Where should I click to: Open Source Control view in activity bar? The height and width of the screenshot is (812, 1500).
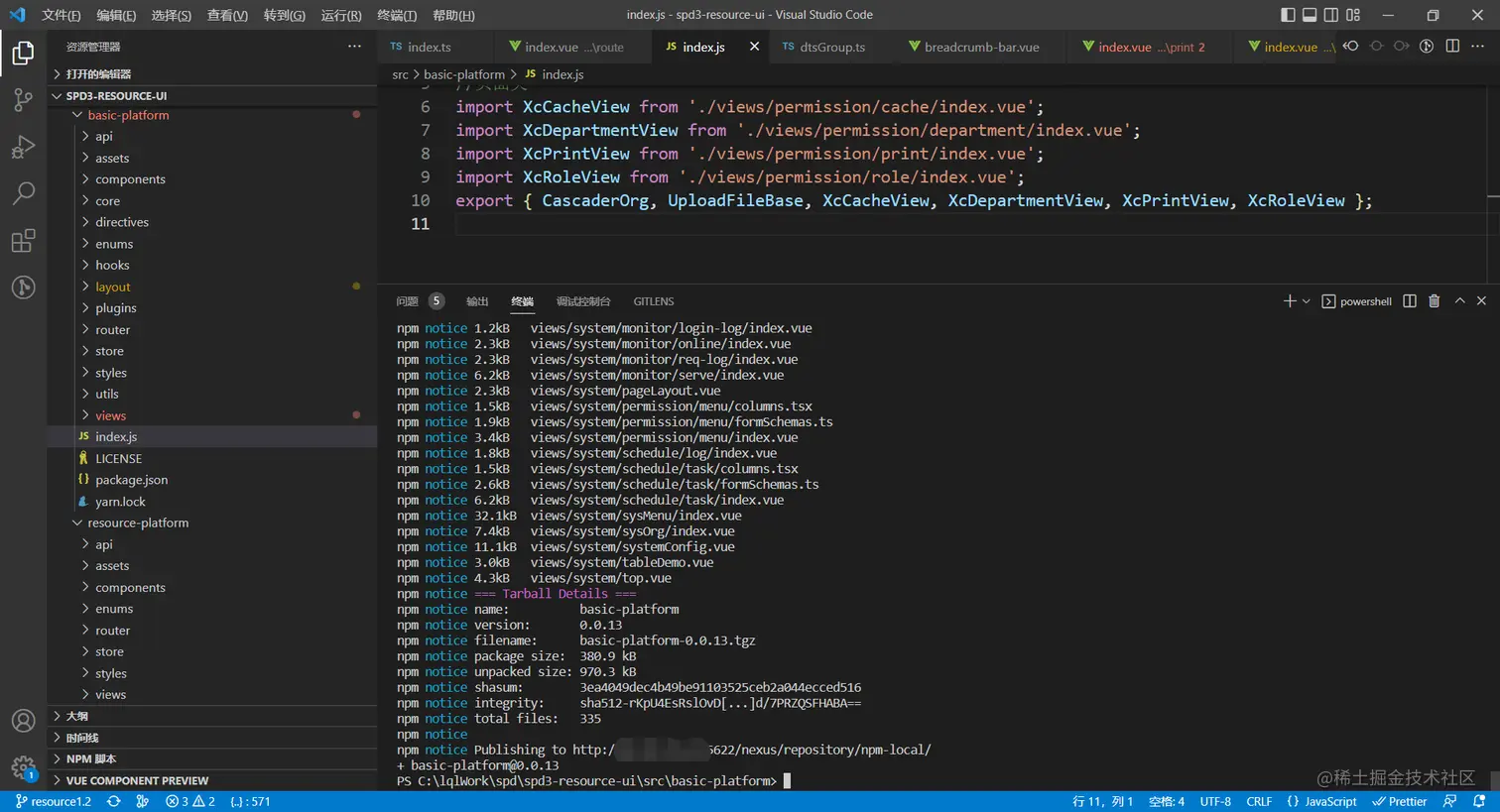point(23,99)
